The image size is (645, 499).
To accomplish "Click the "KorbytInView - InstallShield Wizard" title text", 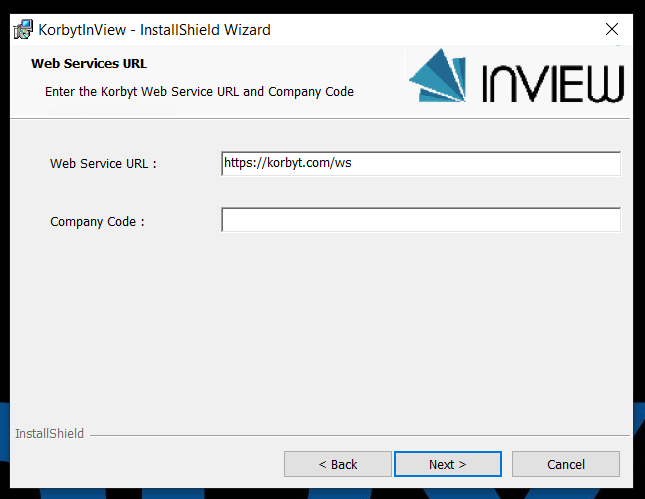I will tap(154, 30).
